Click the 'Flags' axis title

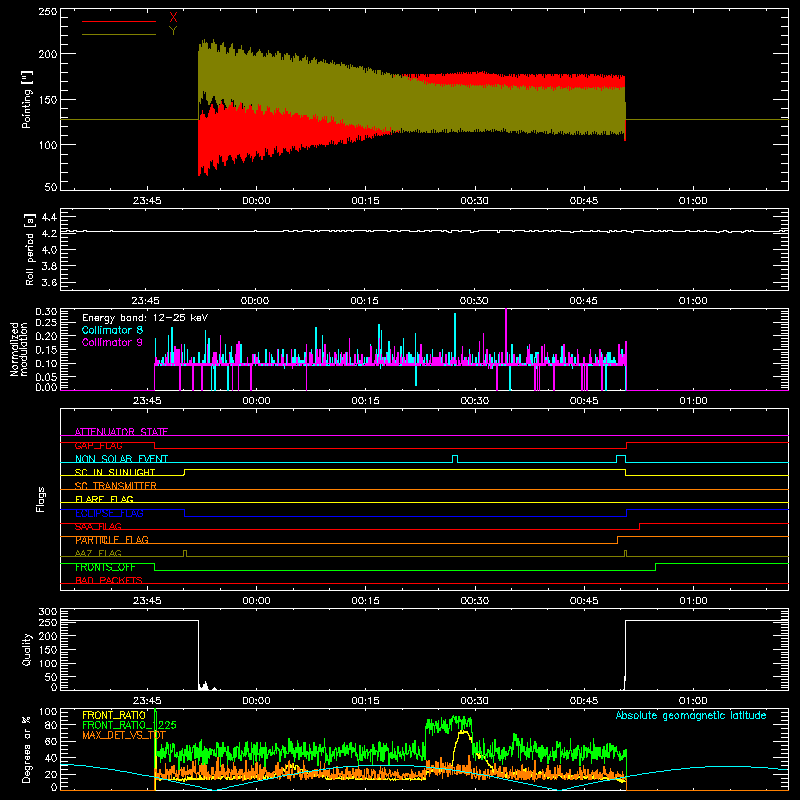point(41,499)
